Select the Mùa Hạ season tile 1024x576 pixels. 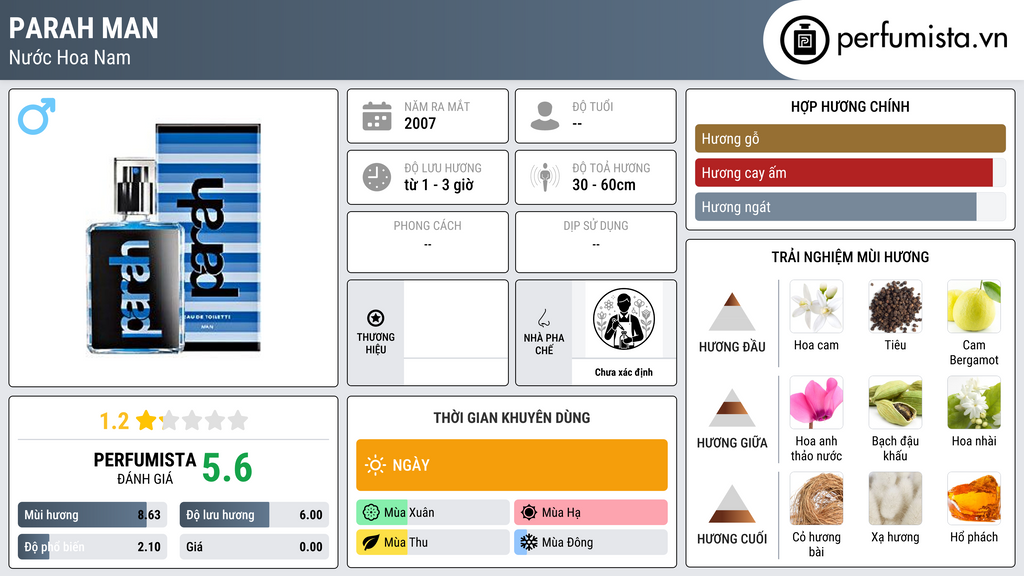click(591, 513)
